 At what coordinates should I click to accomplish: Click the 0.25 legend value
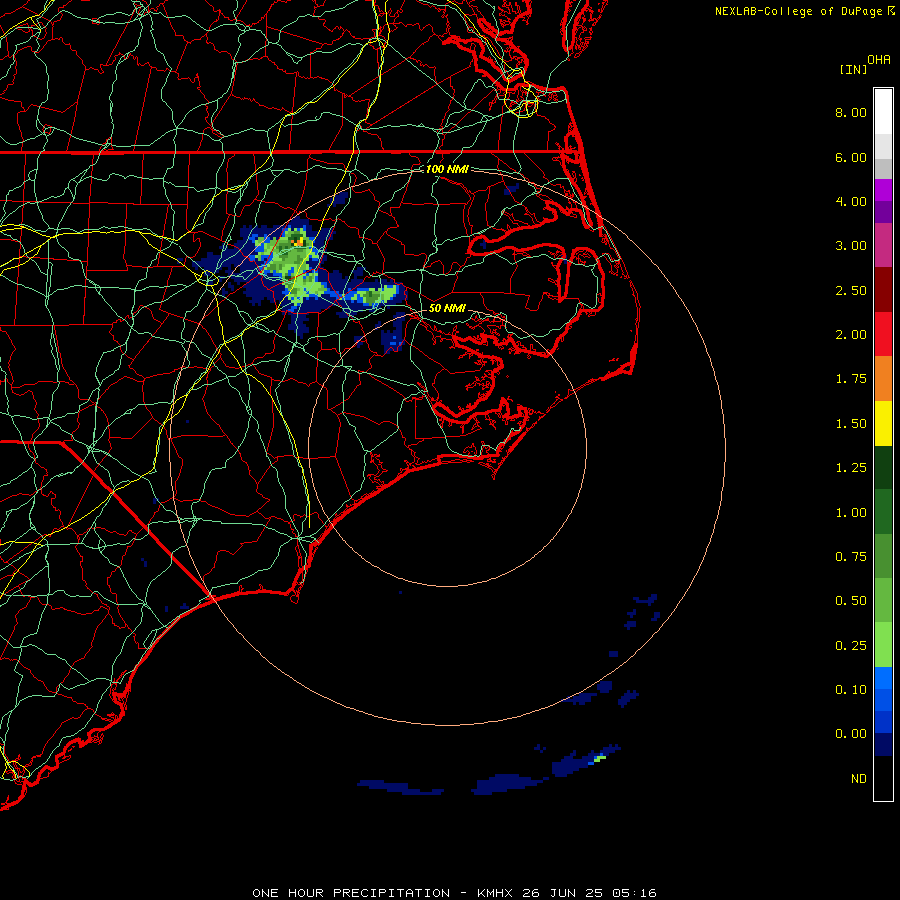[851, 646]
